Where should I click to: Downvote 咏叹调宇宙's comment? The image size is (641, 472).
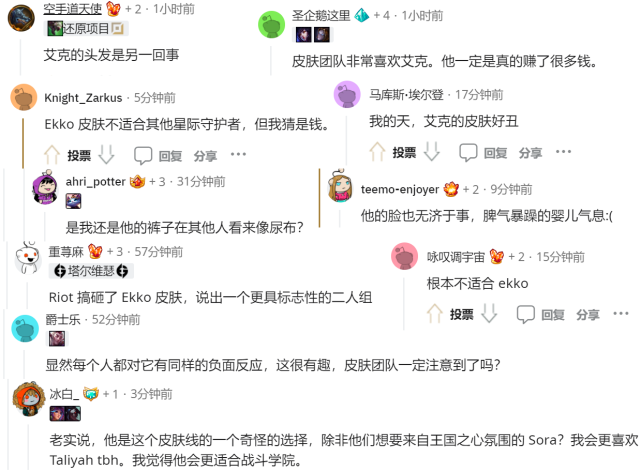489,313
